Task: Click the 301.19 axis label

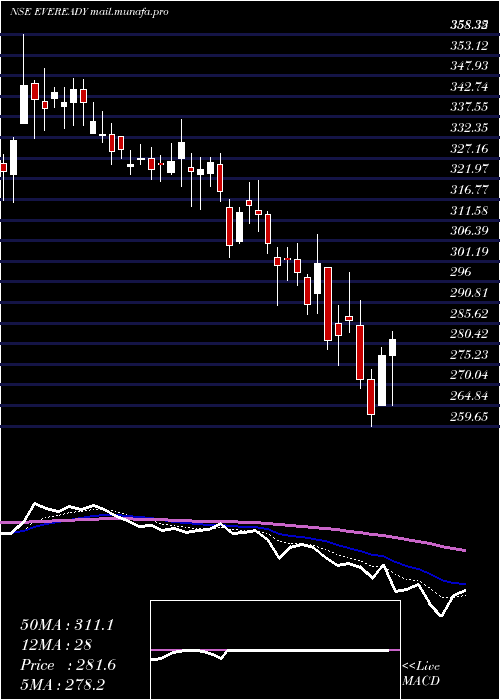Action: 468,252
